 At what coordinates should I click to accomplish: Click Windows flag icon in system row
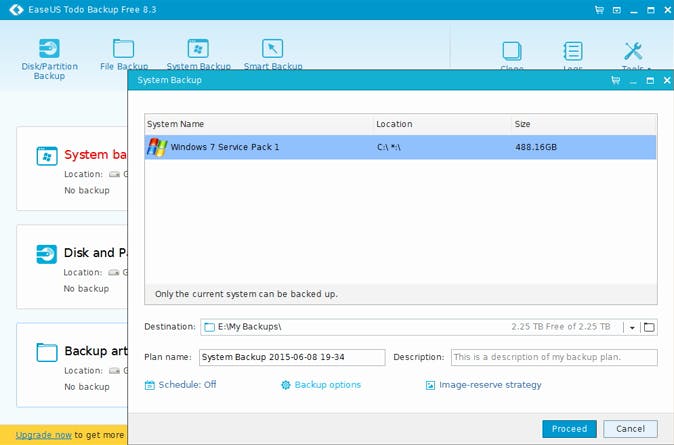(x=157, y=147)
